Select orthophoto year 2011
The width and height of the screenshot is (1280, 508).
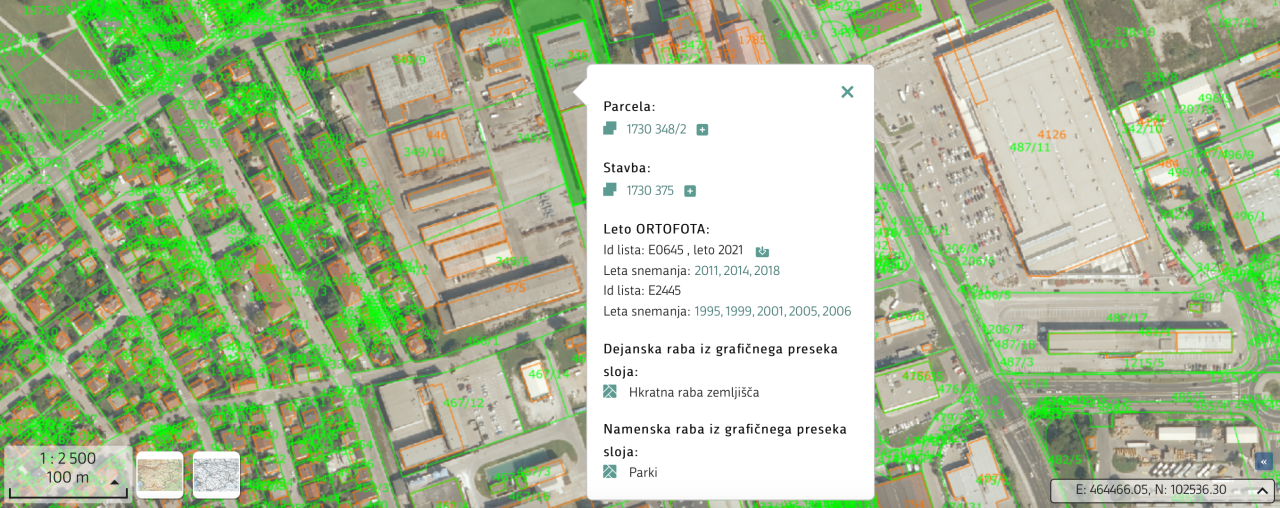(706, 271)
